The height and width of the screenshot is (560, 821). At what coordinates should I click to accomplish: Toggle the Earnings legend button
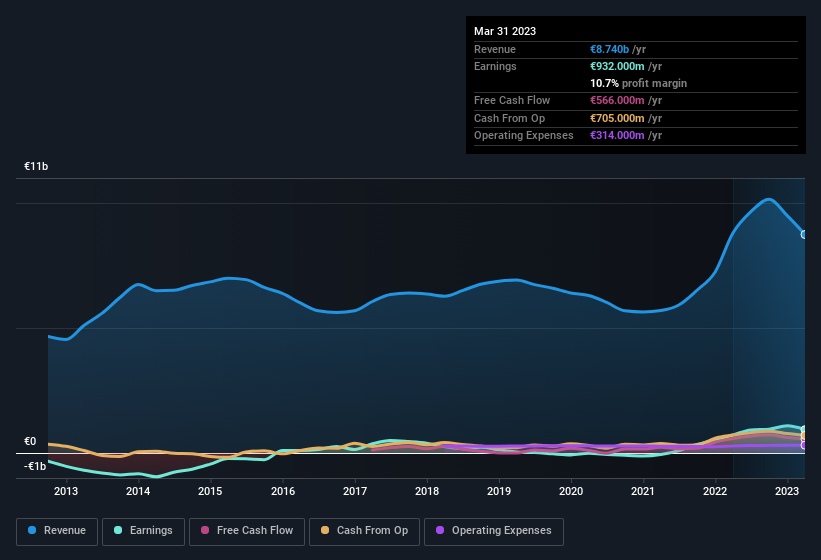(x=143, y=531)
